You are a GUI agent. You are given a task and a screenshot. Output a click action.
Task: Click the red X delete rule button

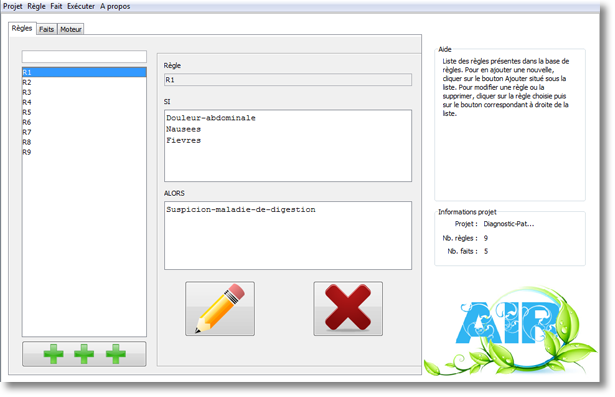[x=348, y=308]
